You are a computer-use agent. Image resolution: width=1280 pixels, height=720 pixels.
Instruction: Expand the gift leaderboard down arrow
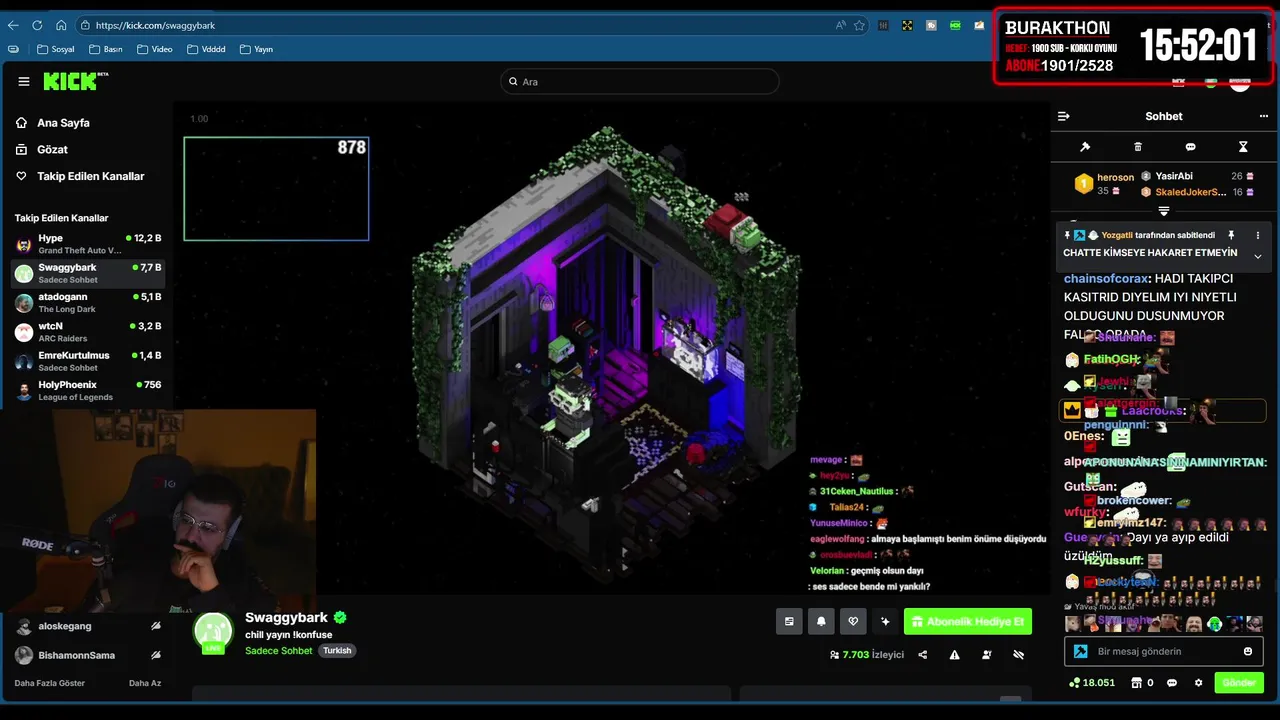pos(1164,211)
